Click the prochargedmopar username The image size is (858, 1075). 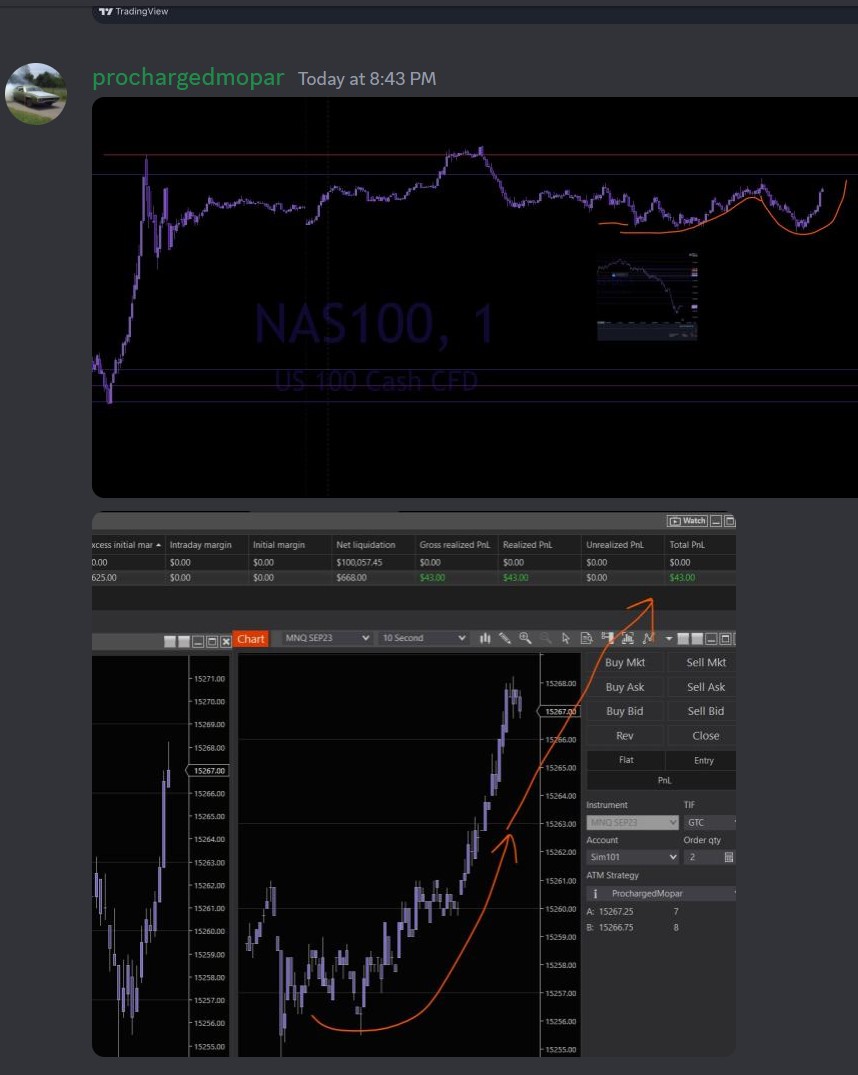click(x=188, y=78)
